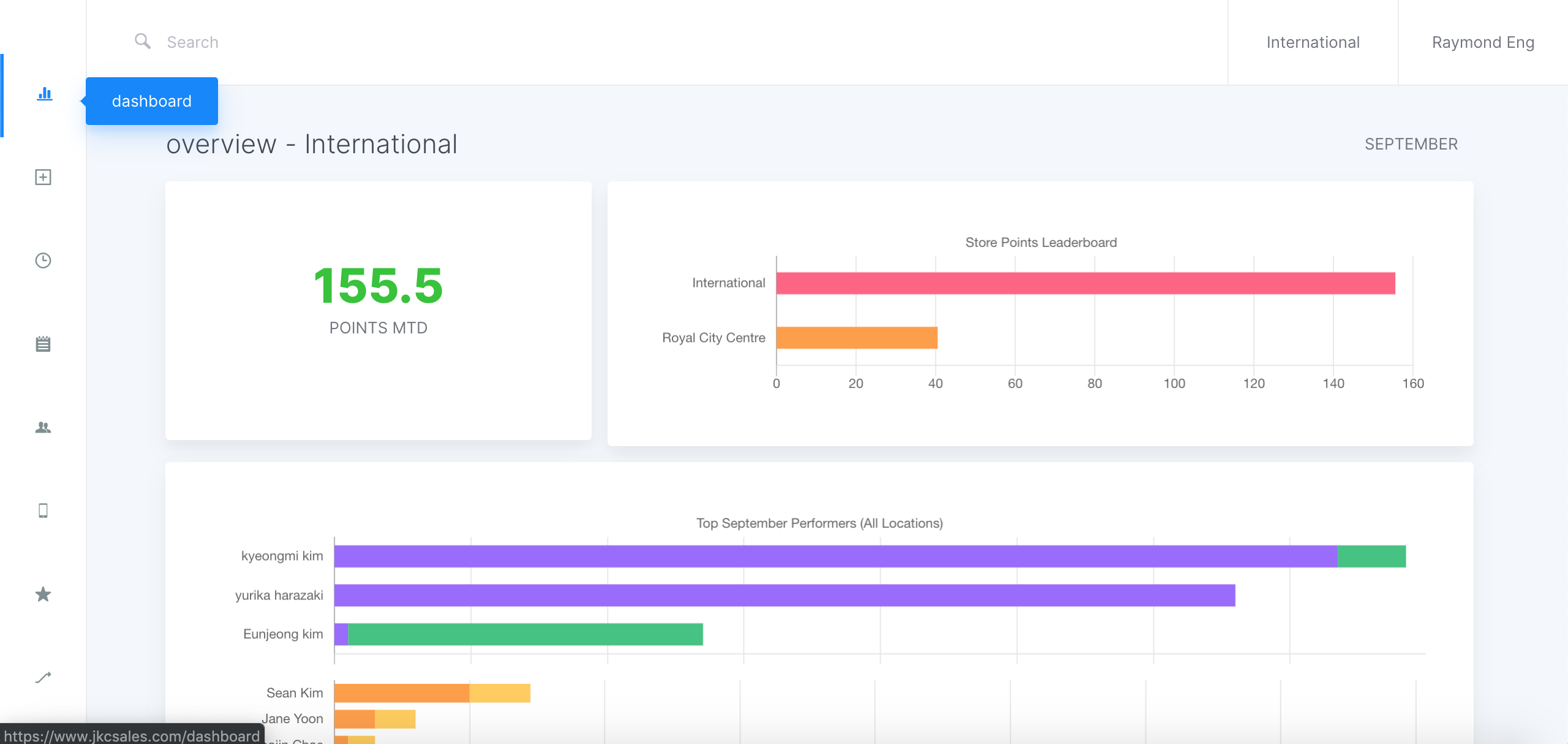Open the calendar notepad sidebar icon
This screenshot has width=1568, height=744.
43,344
